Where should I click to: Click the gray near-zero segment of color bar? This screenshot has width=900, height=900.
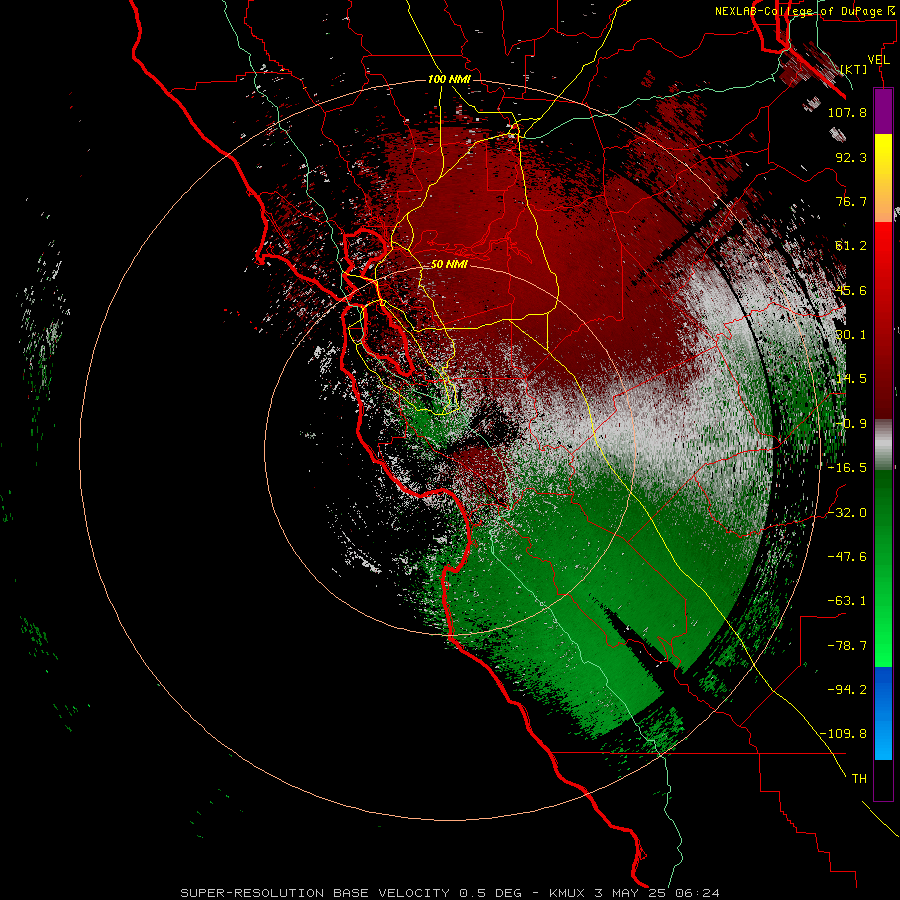(883, 445)
